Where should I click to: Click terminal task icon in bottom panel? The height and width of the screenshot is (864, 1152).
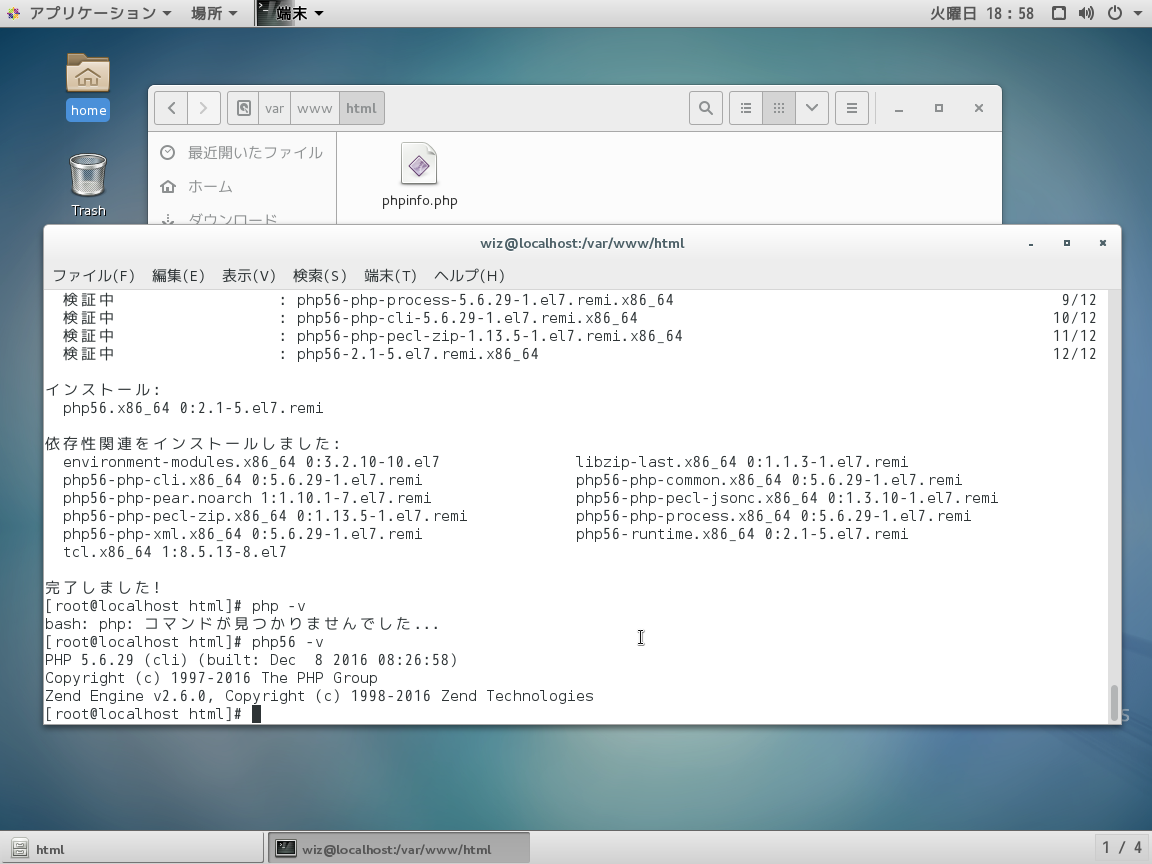point(286,849)
